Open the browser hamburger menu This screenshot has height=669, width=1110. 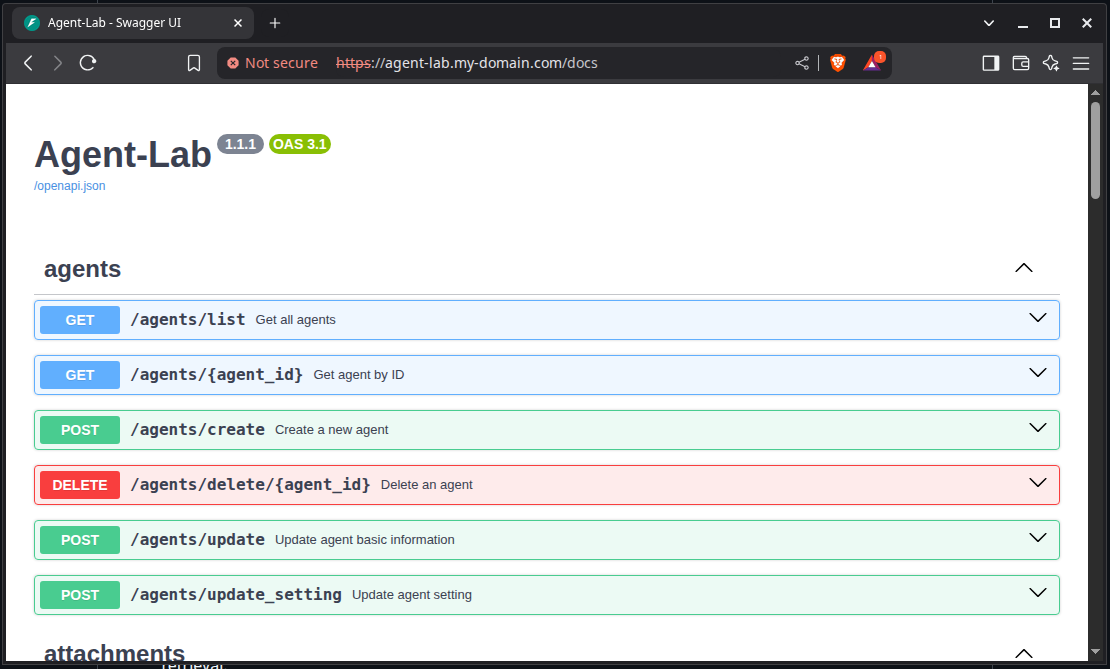point(1081,63)
